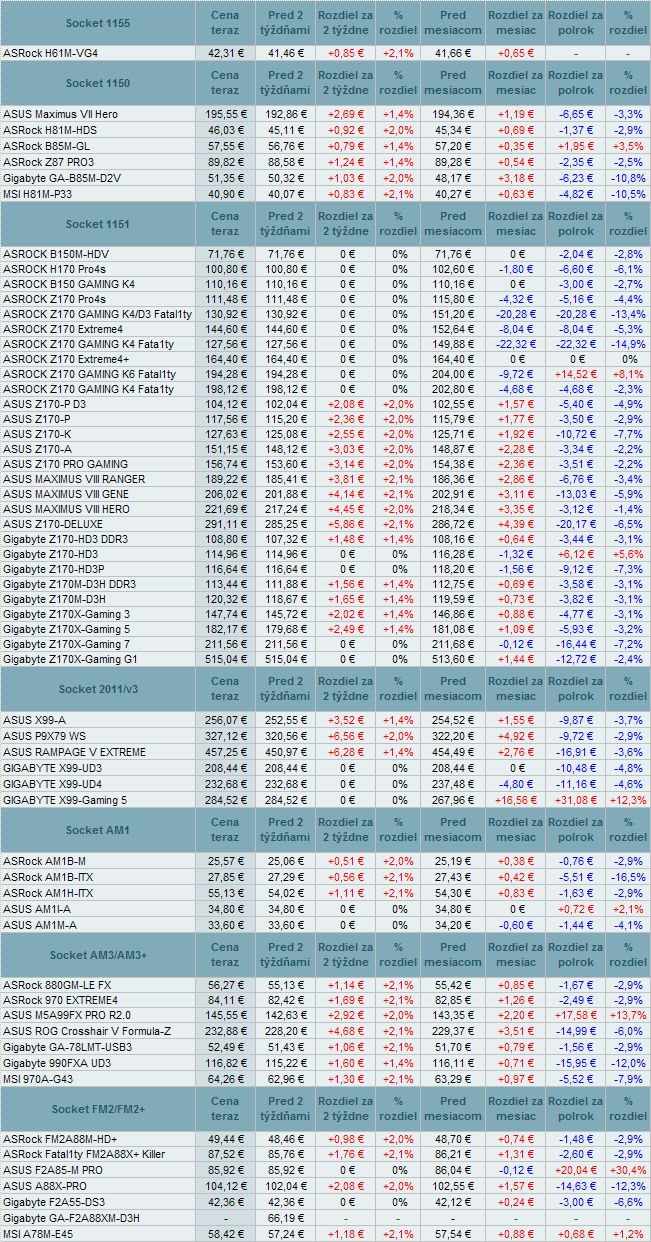Viewport: 651px width, 1242px height.
Task: Select the ASRock H81M-HDS row name
Action: click(50, 130)
